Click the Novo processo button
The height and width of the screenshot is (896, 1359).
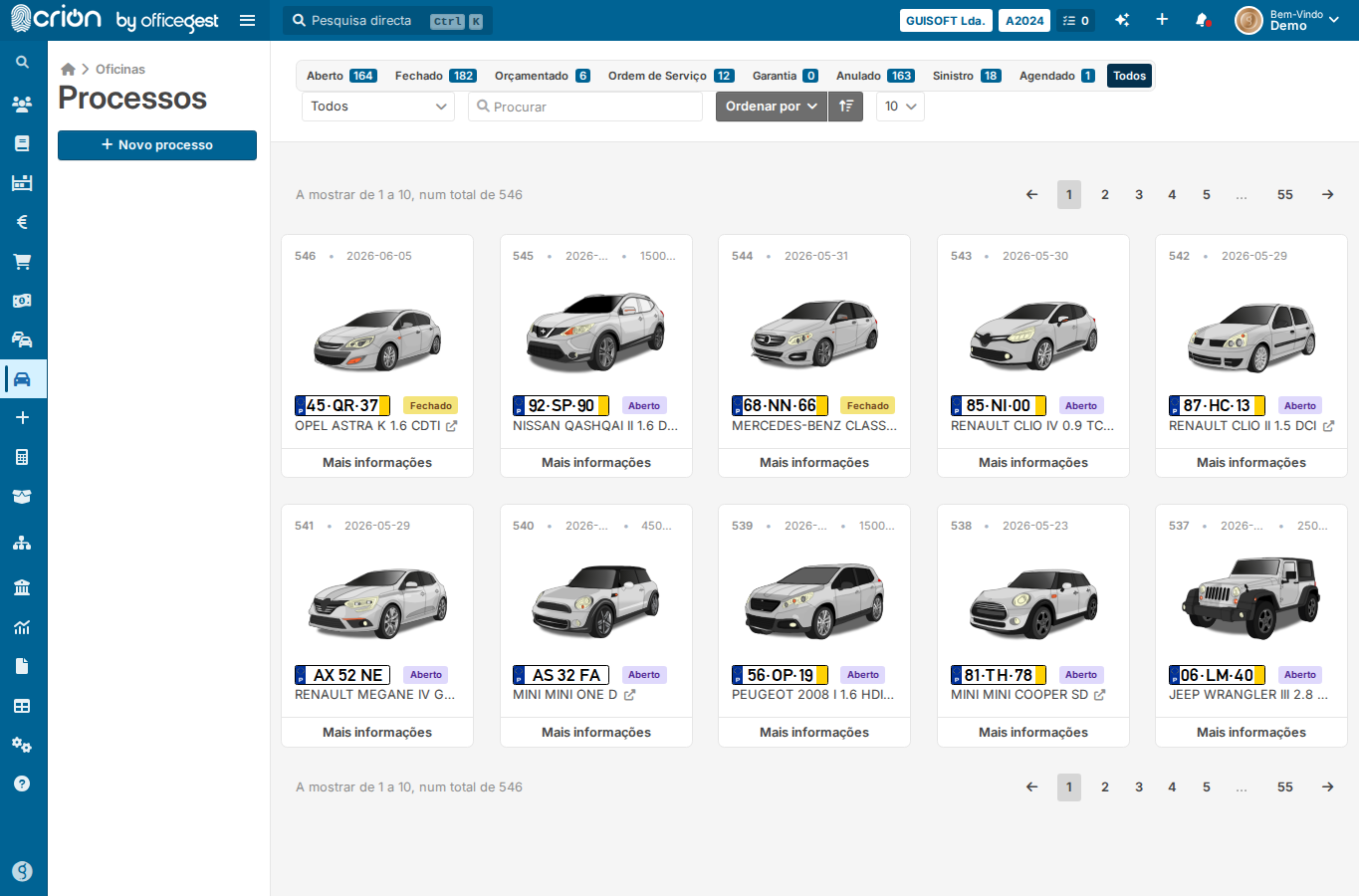point(157,145)
